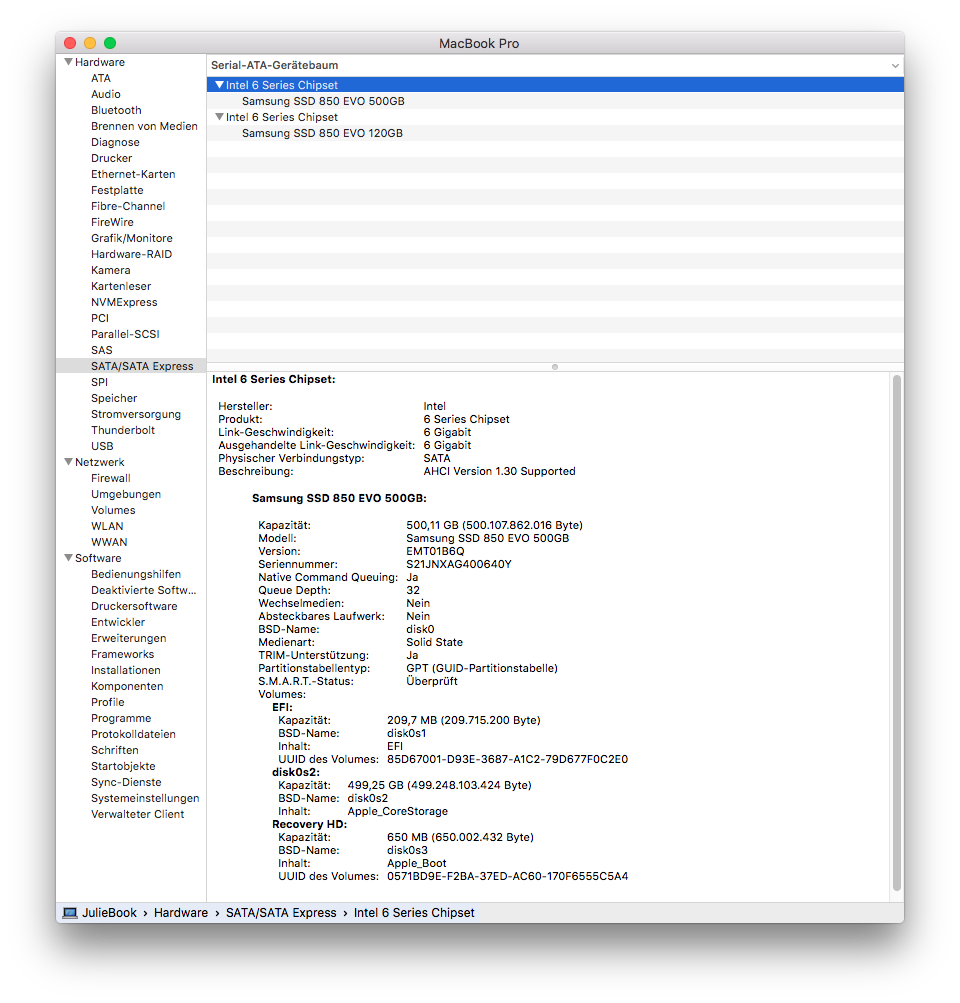The width and height of the screenshot is (960, 1003).
Task: Select Startobjekte entry
Action: click(x=123, y=766)
